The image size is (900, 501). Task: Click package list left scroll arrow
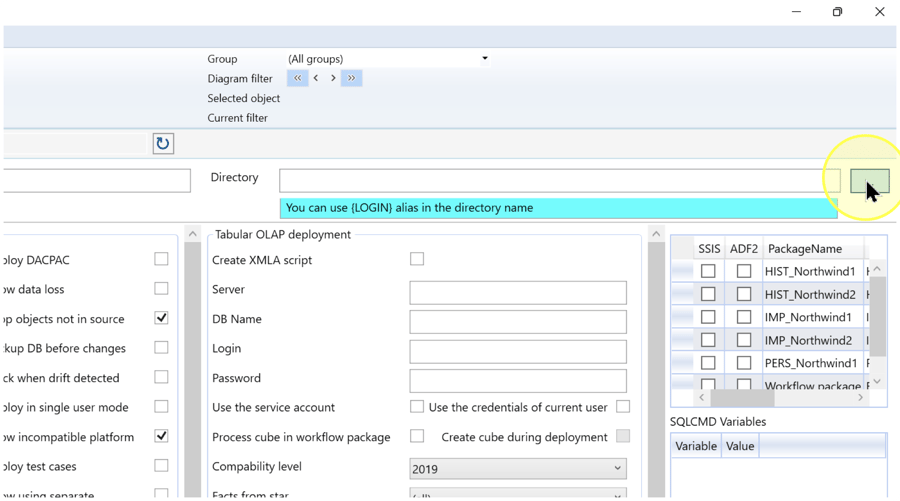(701, 397)
